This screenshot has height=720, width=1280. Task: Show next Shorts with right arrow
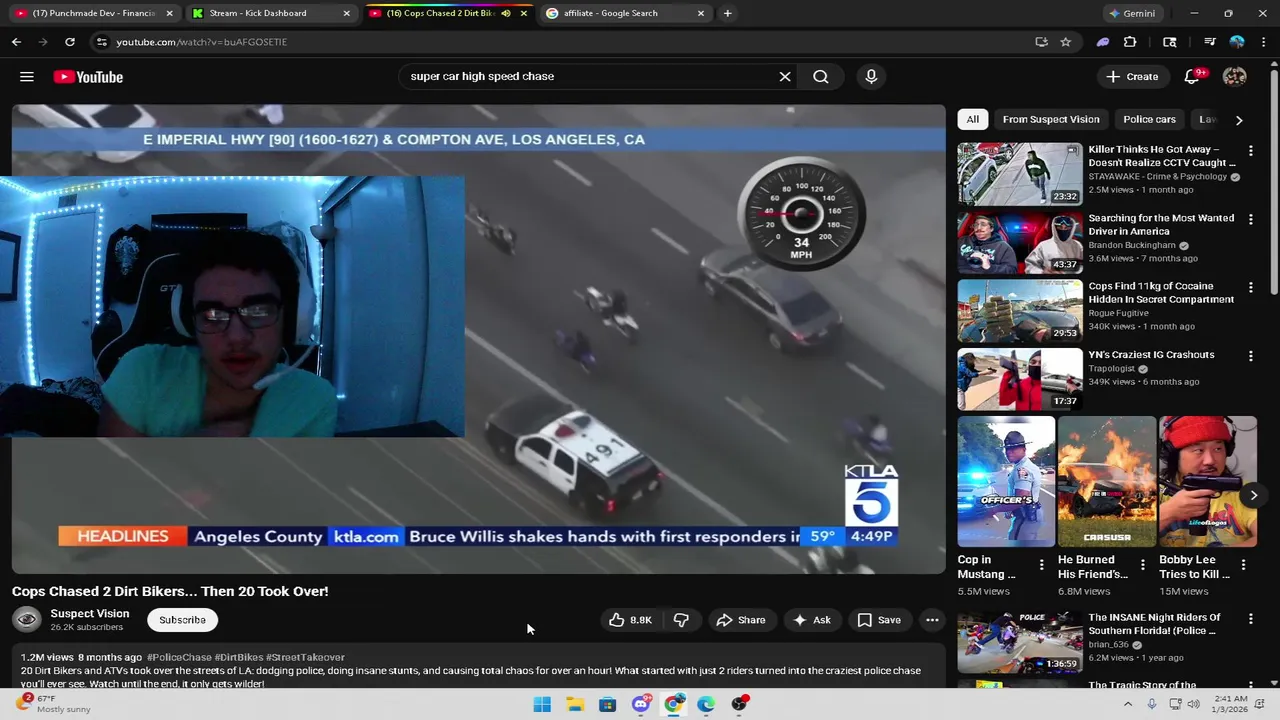coord(1254,495)
